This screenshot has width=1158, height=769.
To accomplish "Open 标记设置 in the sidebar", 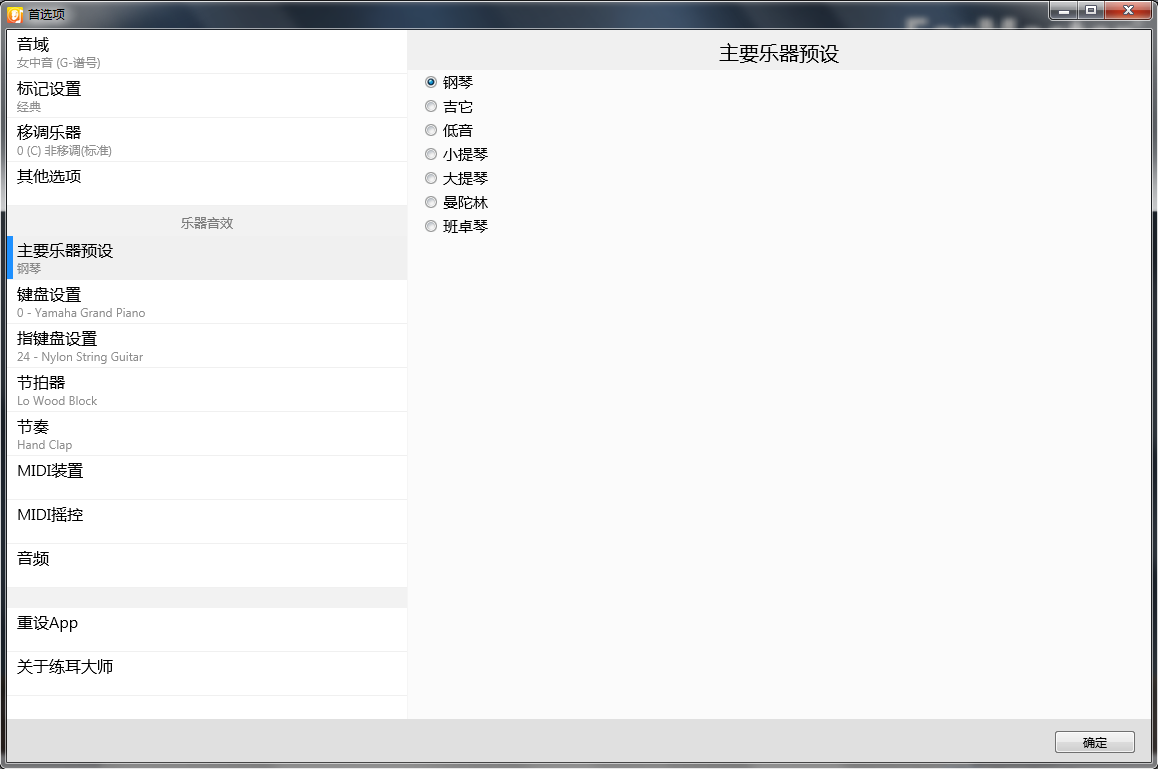I will pos(207,96).
